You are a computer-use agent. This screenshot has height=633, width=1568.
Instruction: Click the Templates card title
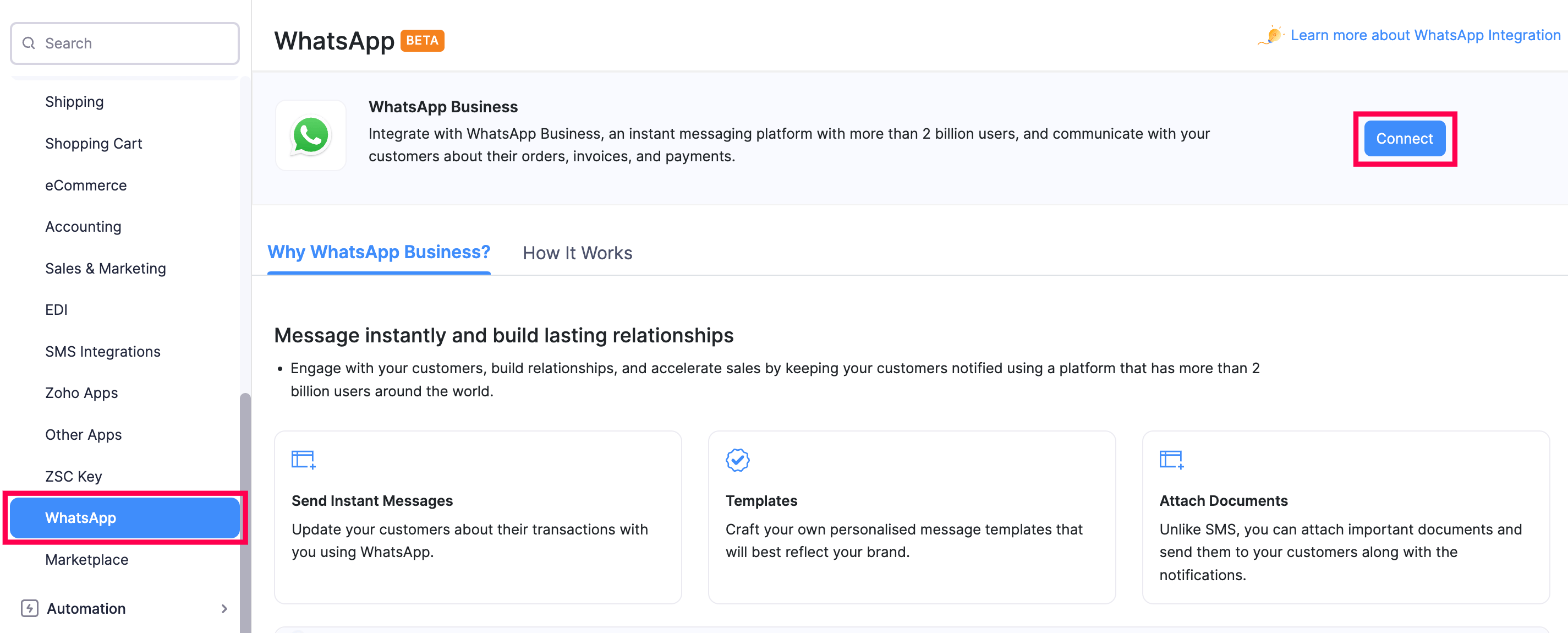(761, 500)
